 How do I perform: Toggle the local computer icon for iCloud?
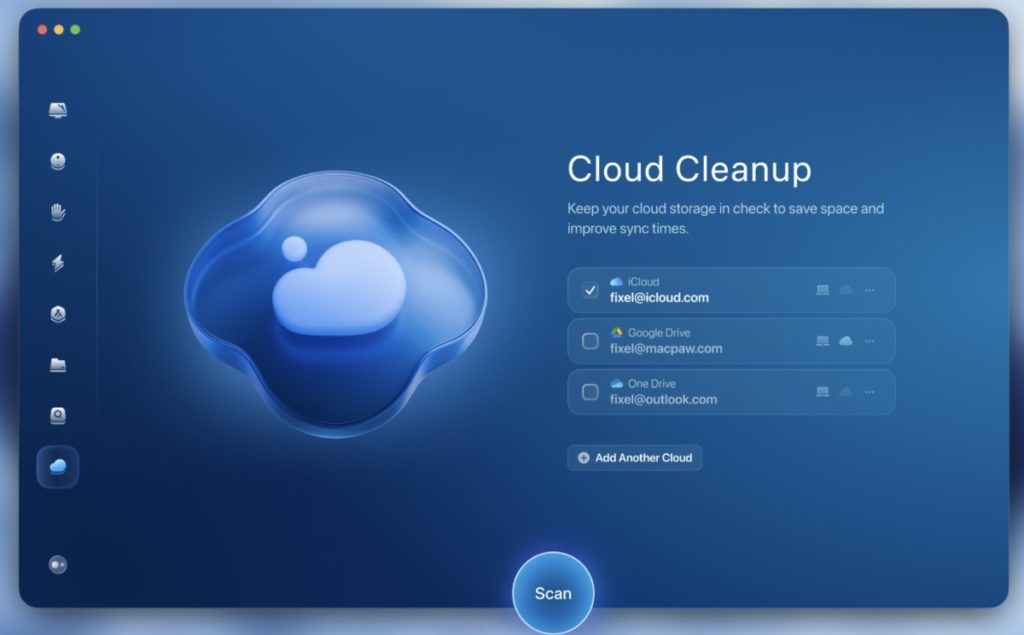(x=822, y=290)
